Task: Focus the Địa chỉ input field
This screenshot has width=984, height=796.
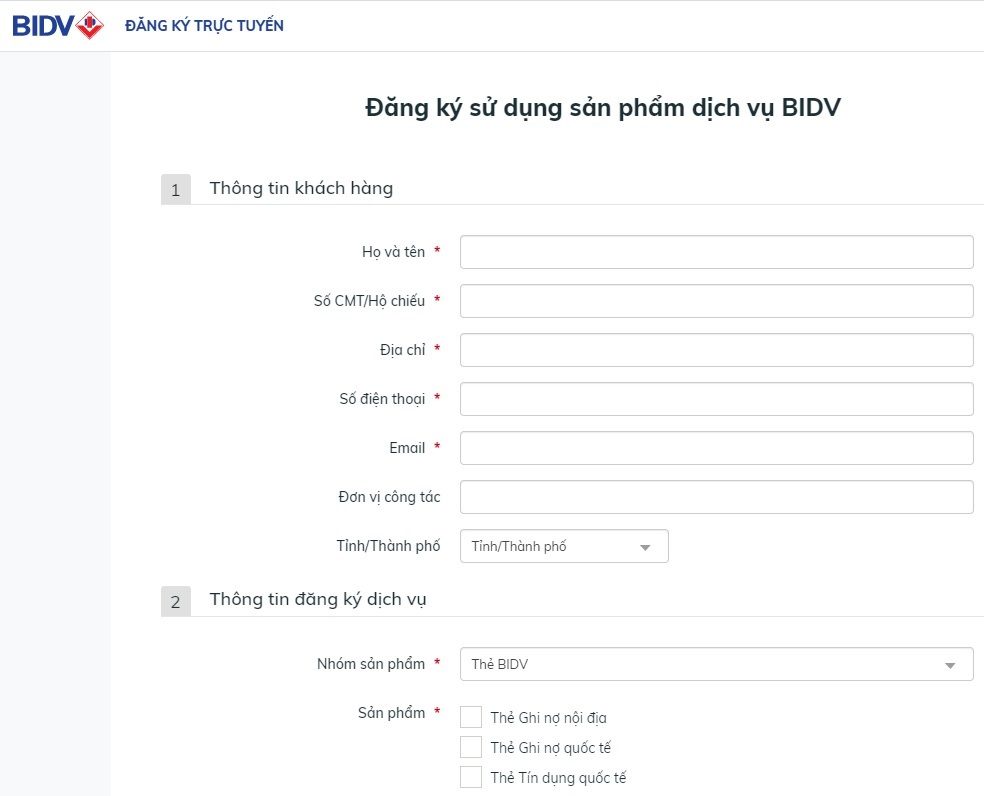Action: [x=716, y=350]
